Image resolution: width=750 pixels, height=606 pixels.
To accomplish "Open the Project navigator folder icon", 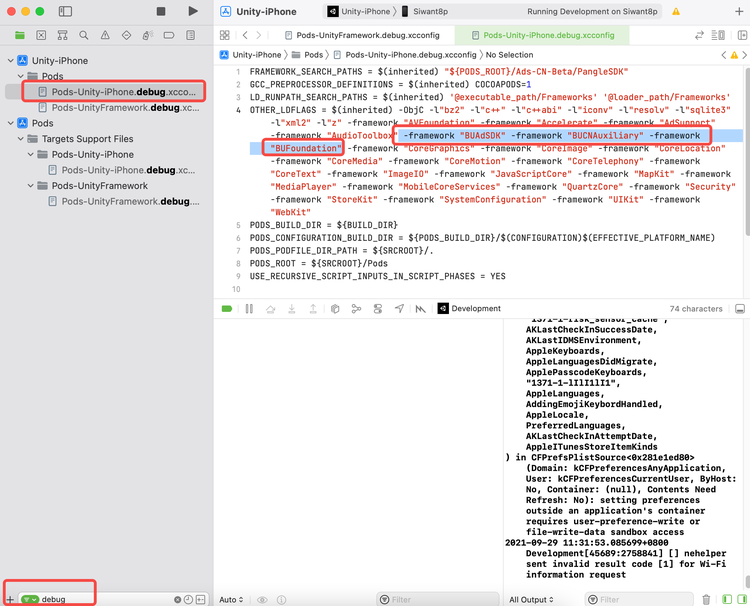I will point(20,35).
